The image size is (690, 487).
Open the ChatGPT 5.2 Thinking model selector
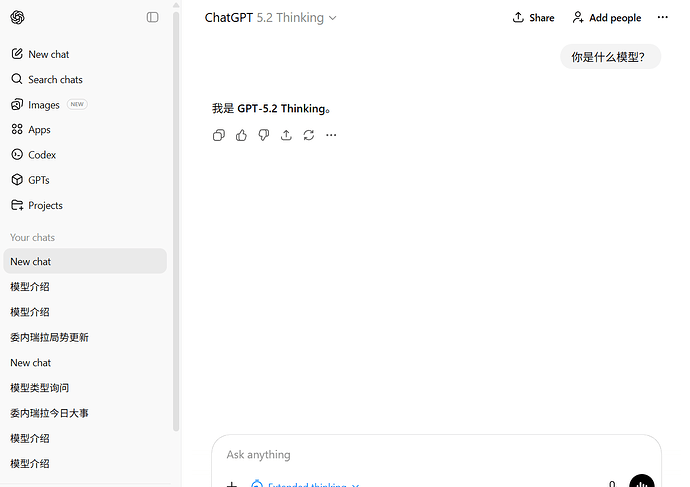(x=271, y=18)
